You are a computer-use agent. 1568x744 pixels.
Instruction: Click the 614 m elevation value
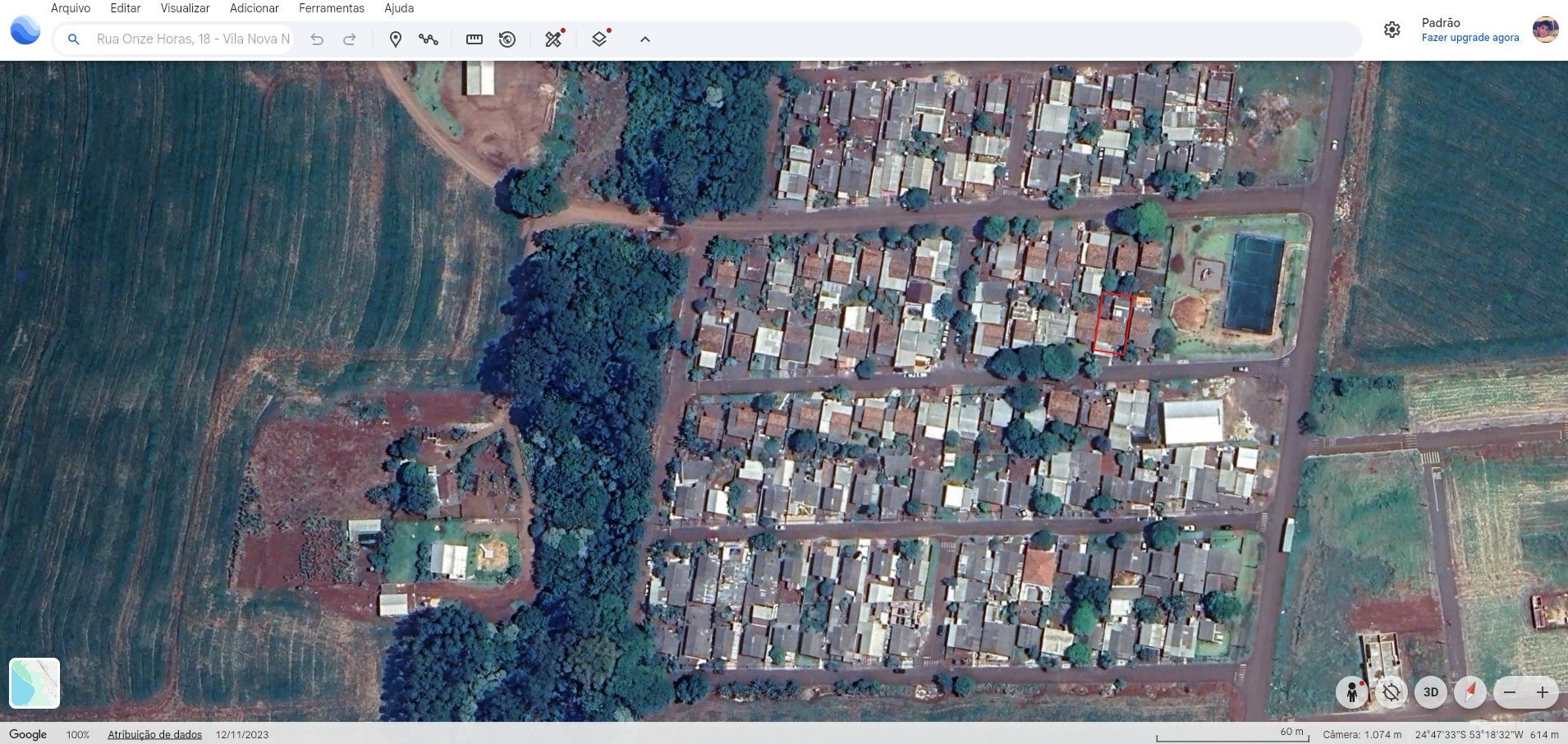coord(1544,735)
